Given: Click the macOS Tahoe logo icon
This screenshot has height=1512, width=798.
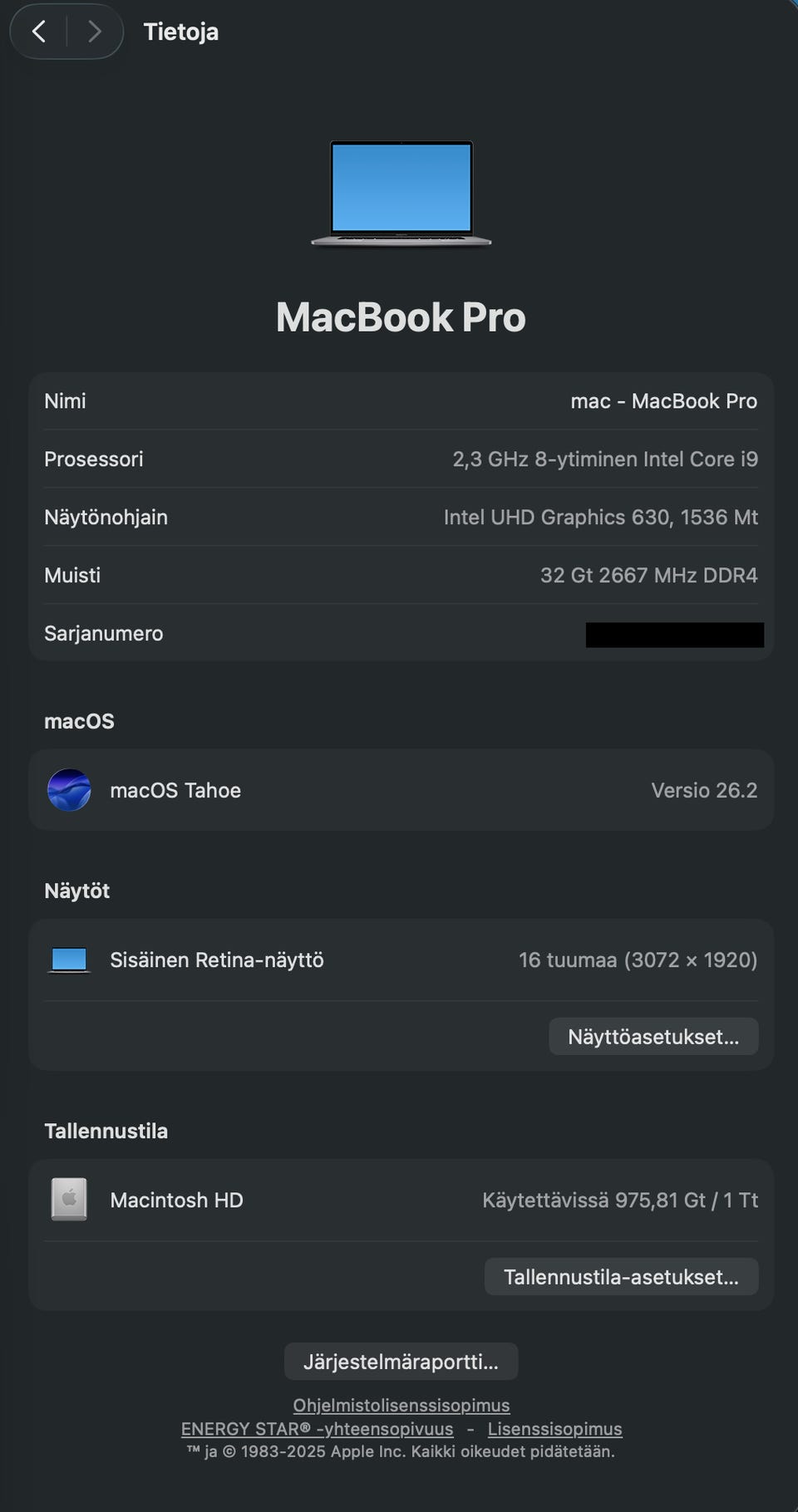Looking at the screenshot, I should pos(69,790).
